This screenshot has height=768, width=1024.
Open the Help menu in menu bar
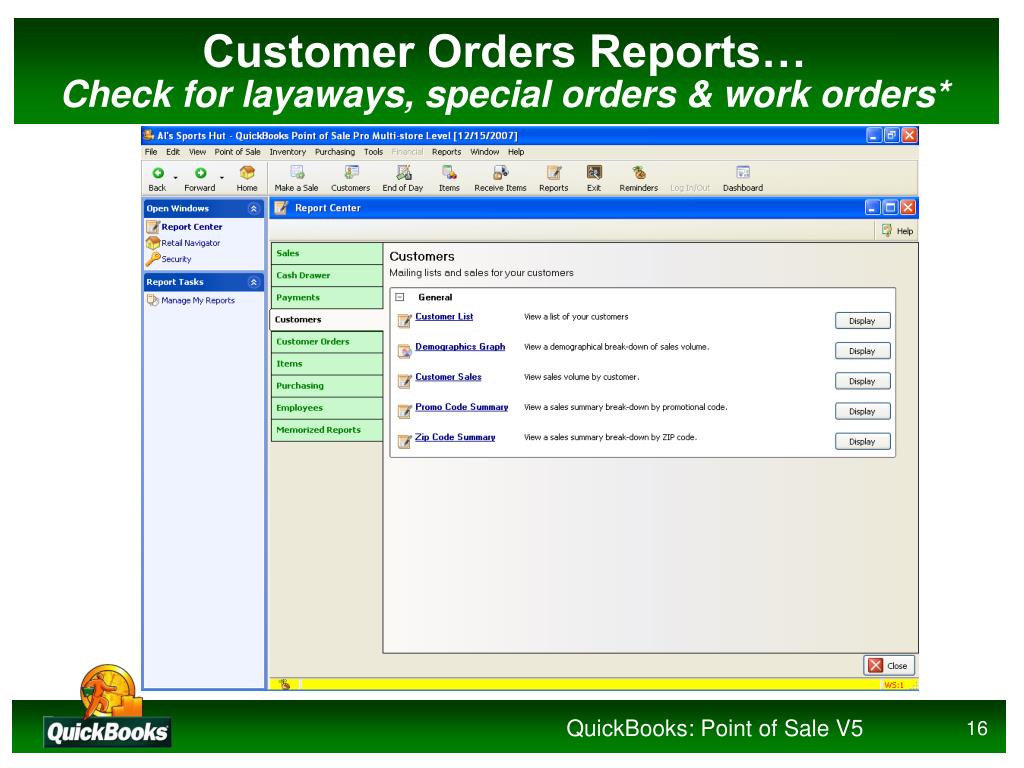point(516,152)
